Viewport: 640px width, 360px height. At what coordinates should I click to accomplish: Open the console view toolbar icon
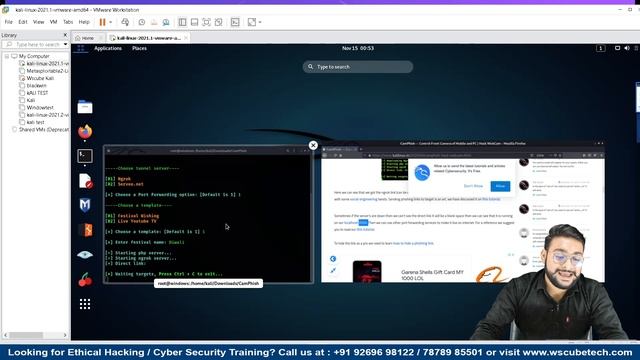[235, 22]
